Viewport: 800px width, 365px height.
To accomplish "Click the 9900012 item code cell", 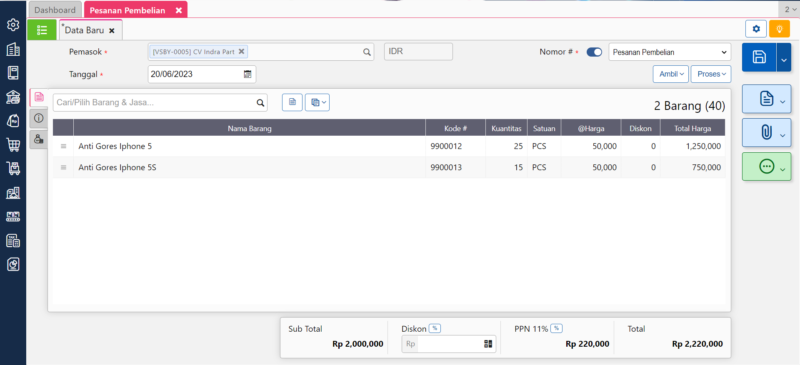I will pyautogui.click(x=456, y=146).
